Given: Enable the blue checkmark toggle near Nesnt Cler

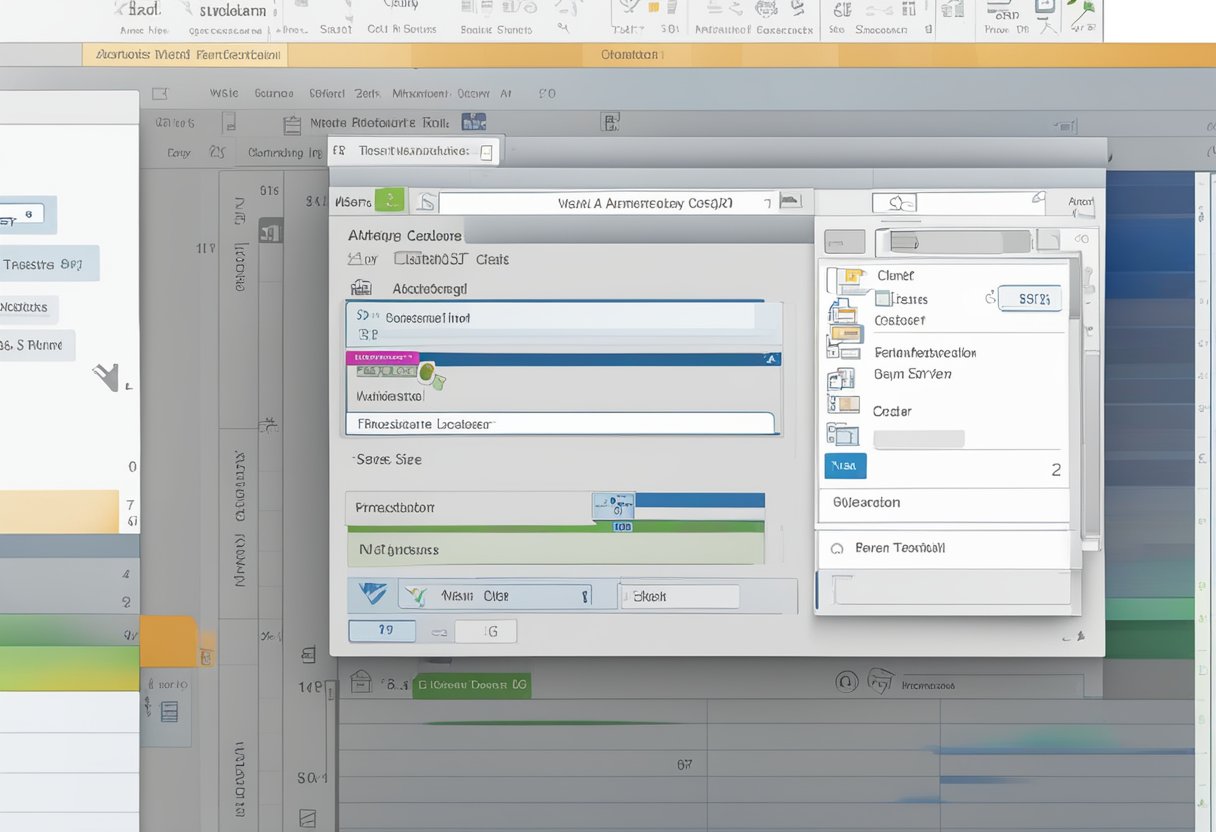Looking at the screenshot, I should (x=370, y=593).
